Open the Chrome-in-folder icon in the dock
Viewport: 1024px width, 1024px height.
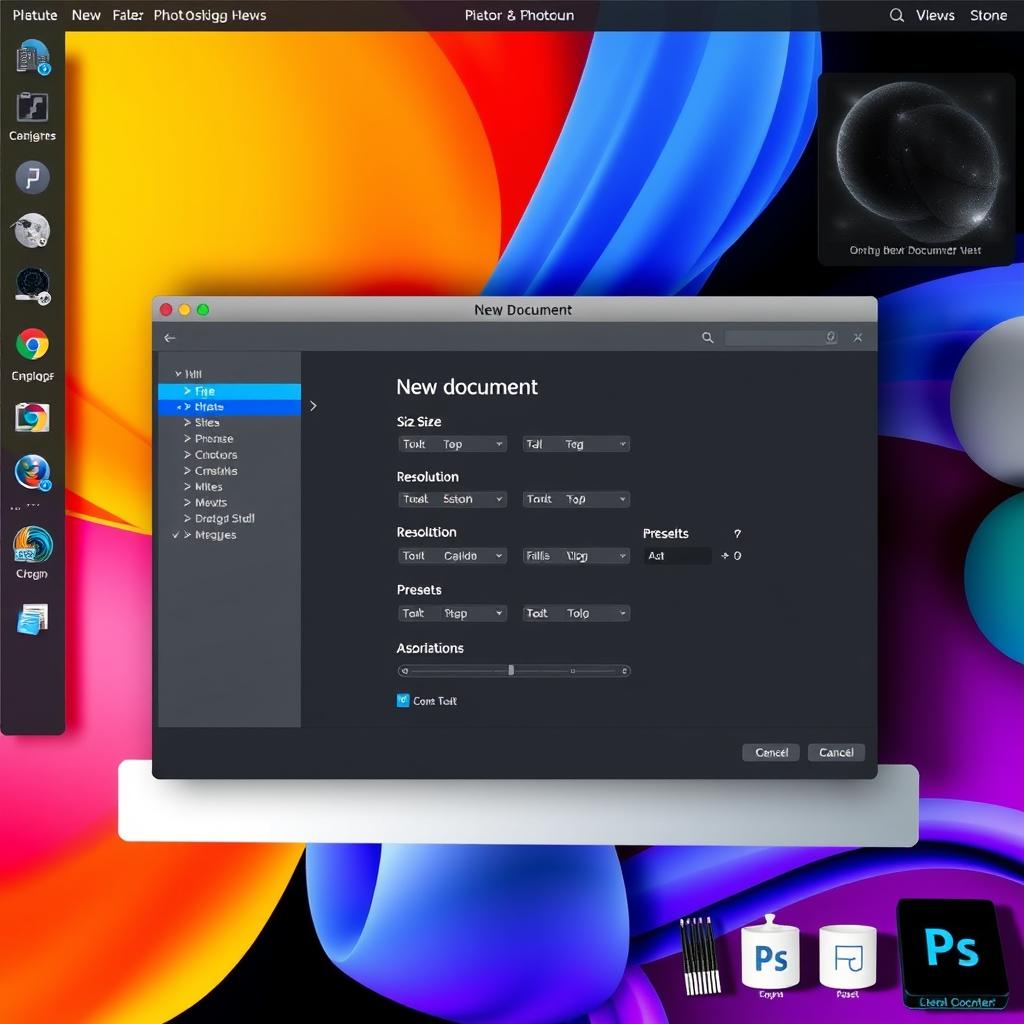[x=32, y=418]
